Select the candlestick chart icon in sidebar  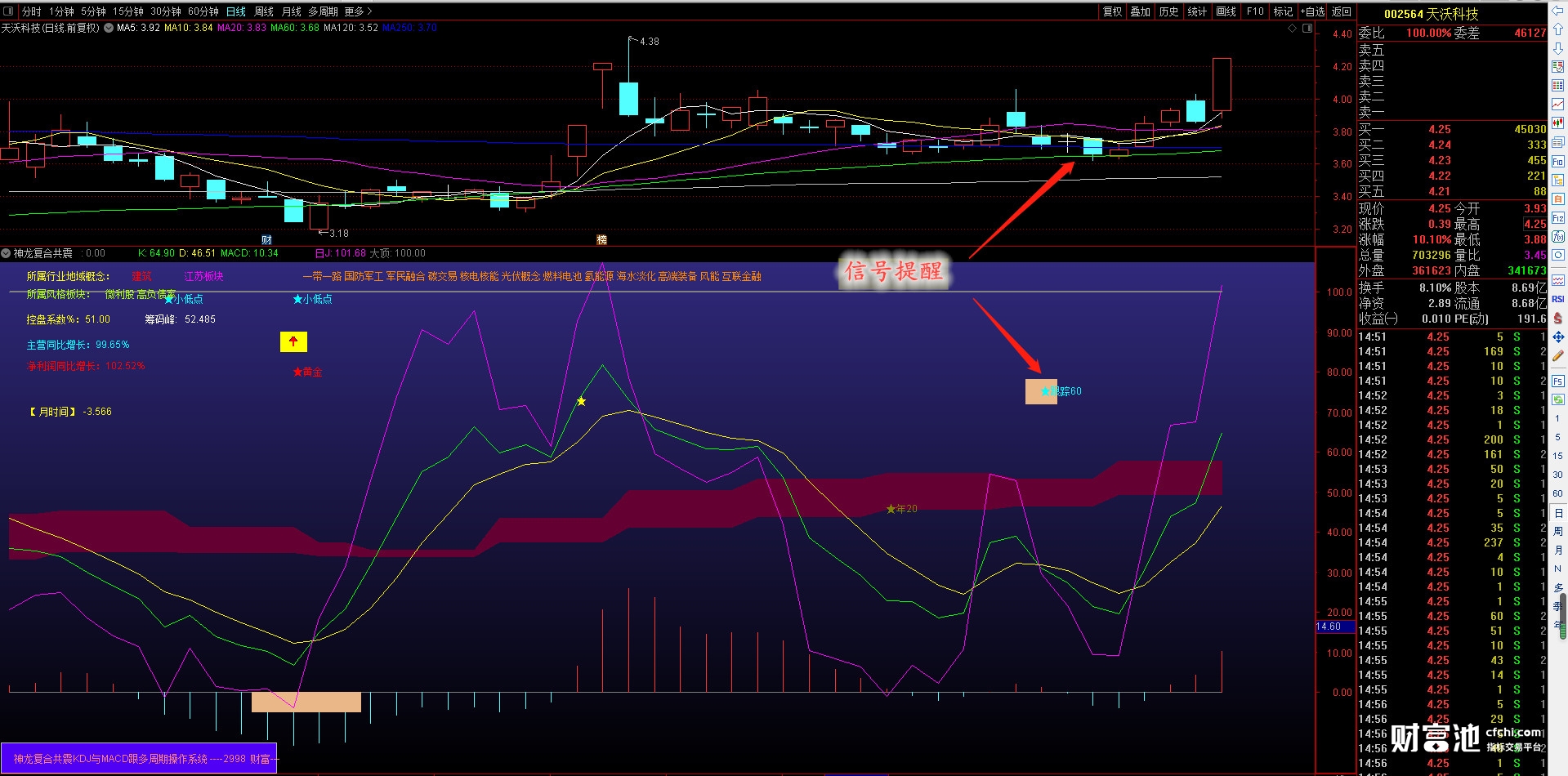[1557, 123]
